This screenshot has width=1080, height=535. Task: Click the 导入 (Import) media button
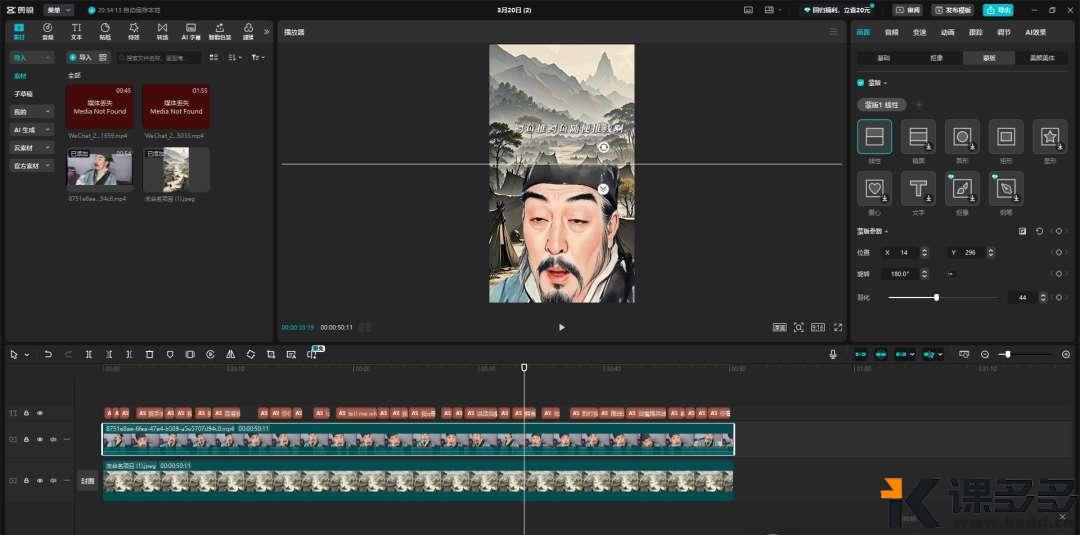pos(80,58)
